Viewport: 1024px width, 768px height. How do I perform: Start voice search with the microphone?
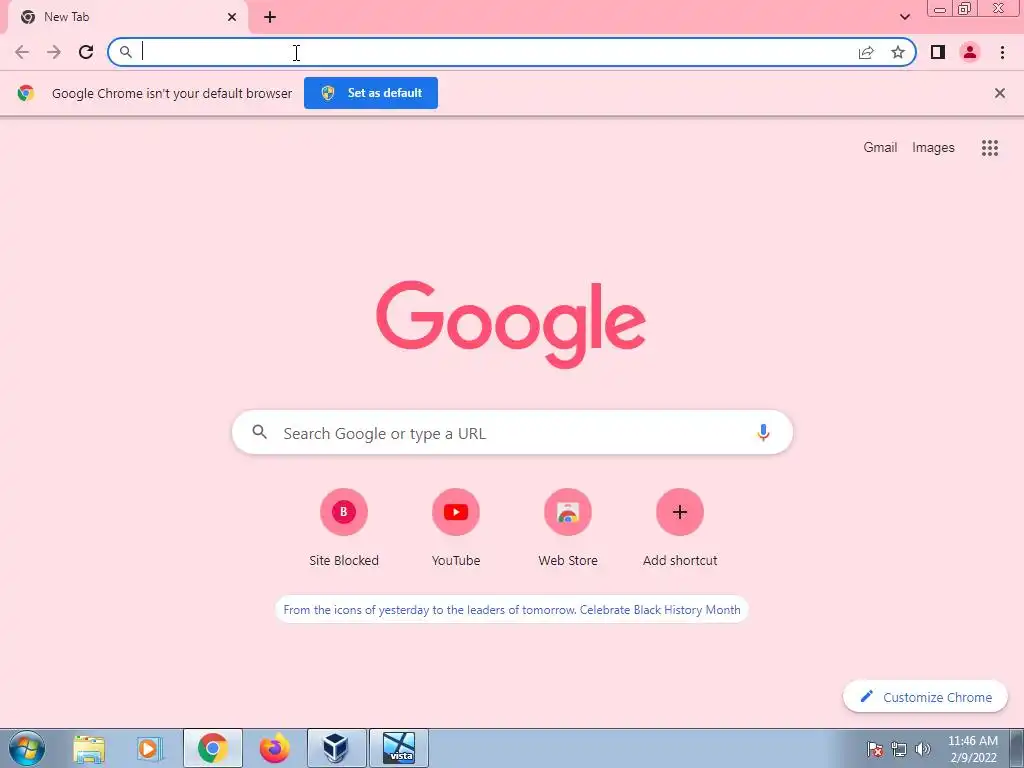point(763,432)
